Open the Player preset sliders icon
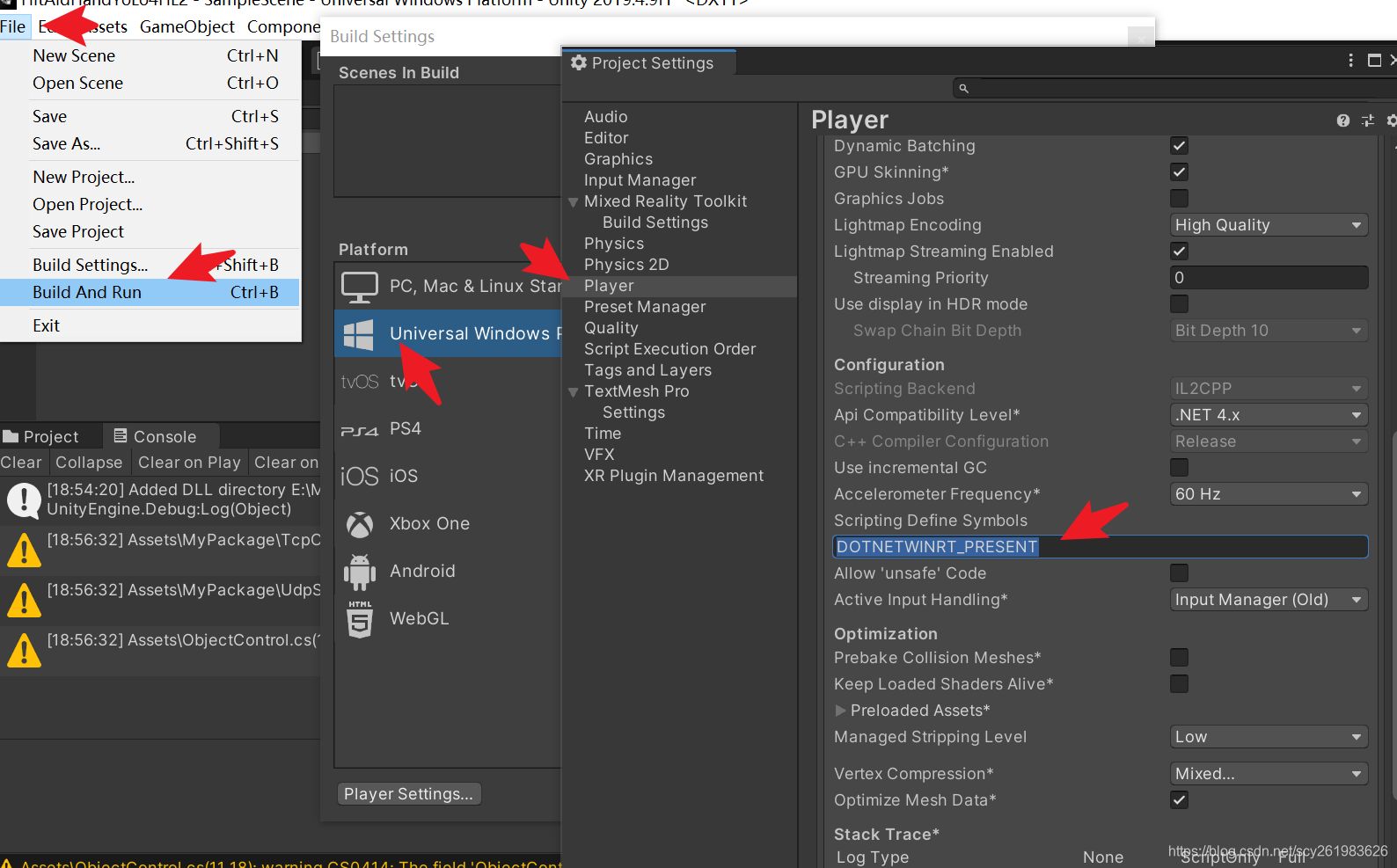The image size is (1397, 868). 1367,120
